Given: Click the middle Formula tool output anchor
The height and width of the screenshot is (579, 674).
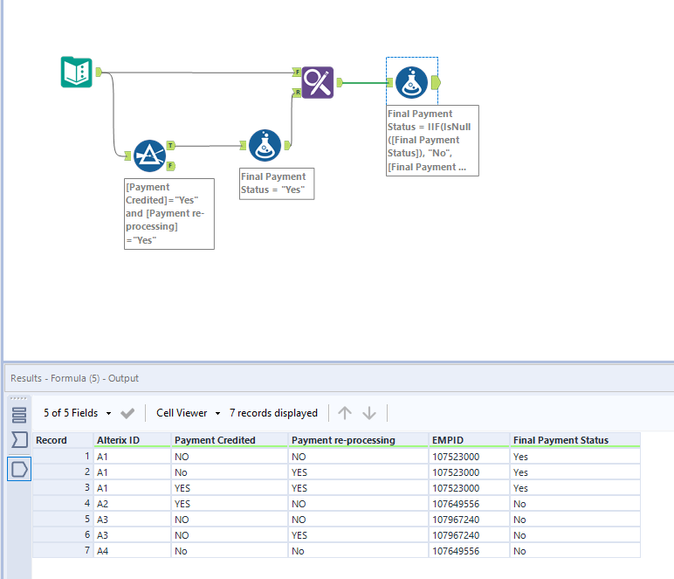Looking at the screenshot, I should (x=287, y=145).
